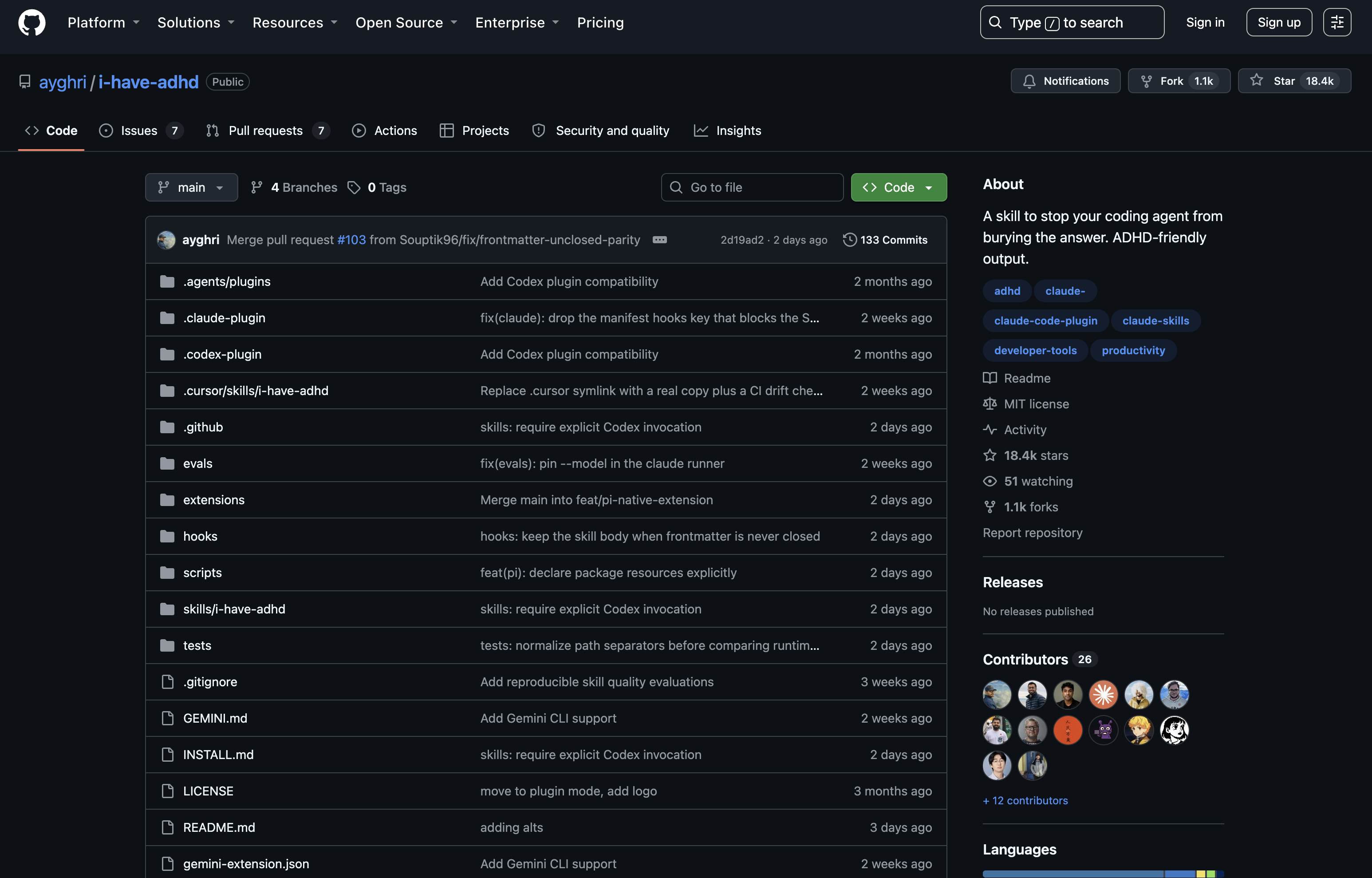1372x878 pixels.
Task: Open the first contributor avatar
Action: coord(997,694)
